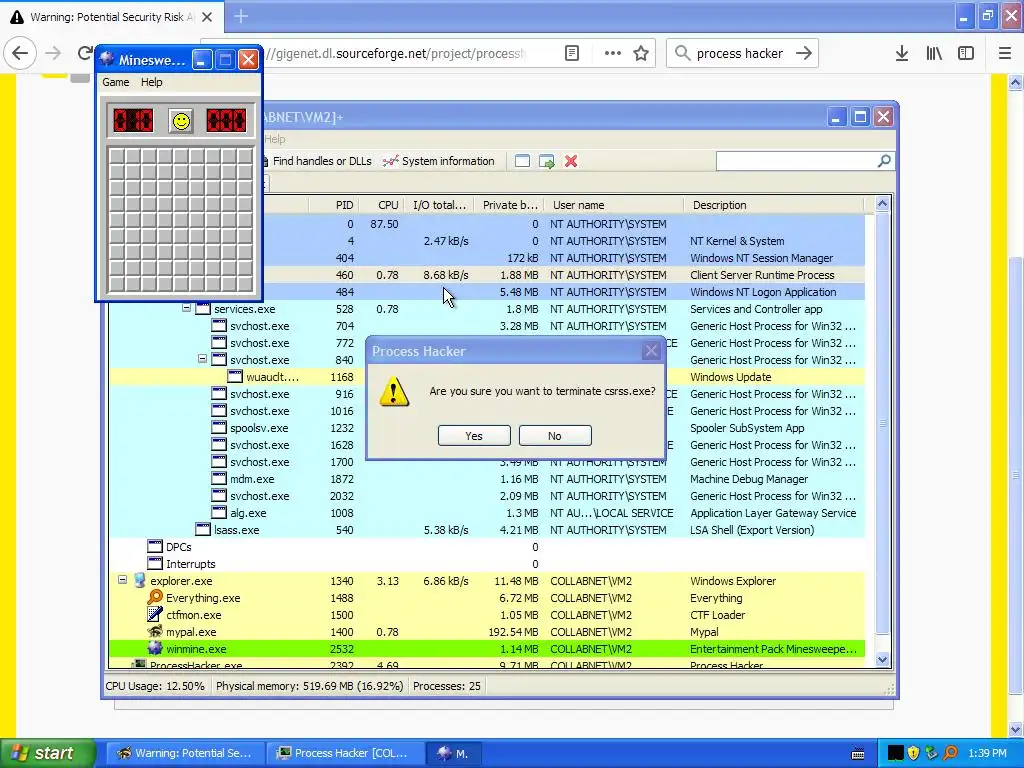Sort by the I/O total column header
The image size is (1024, 768).
(x=440, y=205)
